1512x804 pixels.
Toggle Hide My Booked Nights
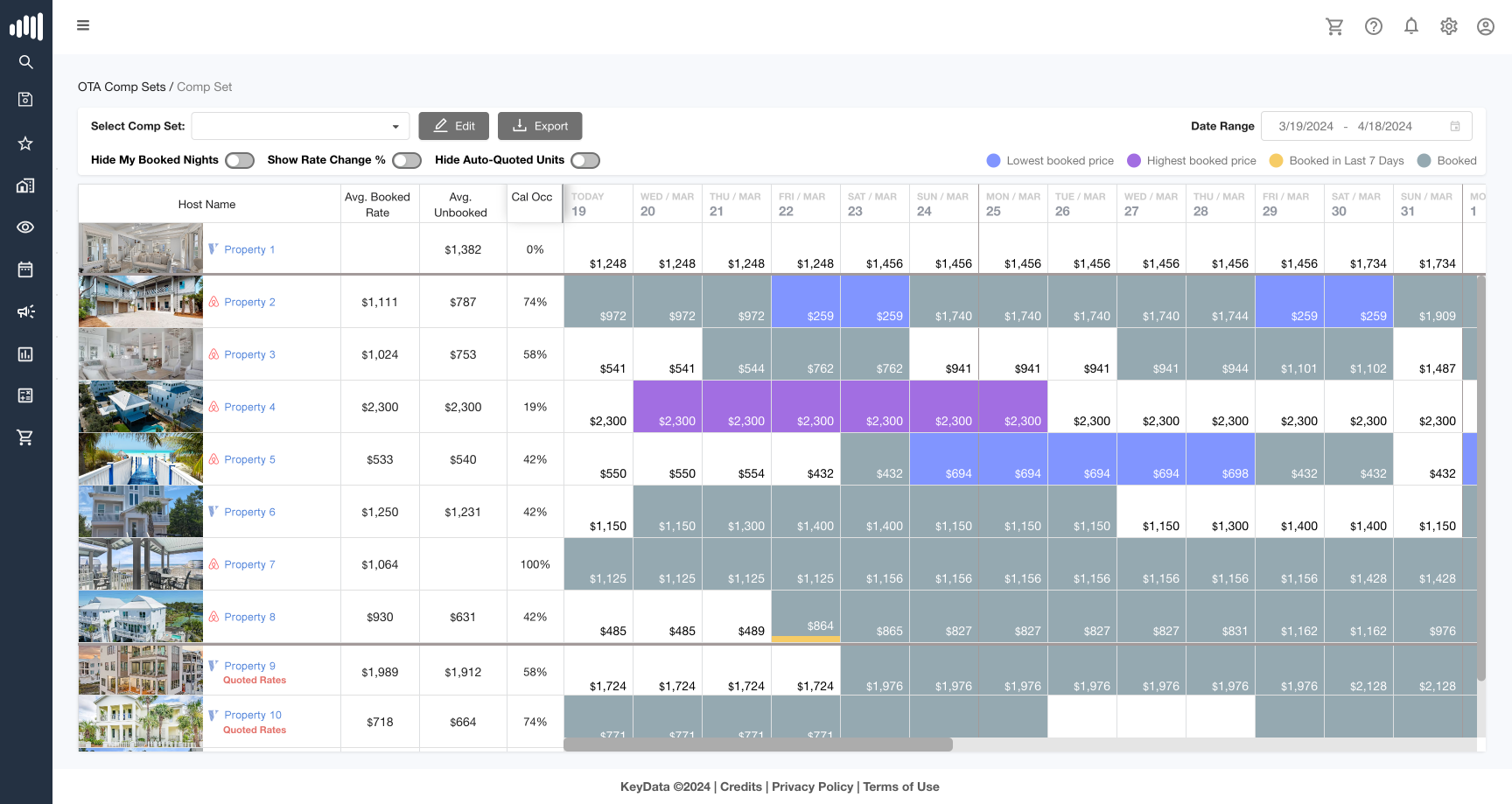point(240,160)
